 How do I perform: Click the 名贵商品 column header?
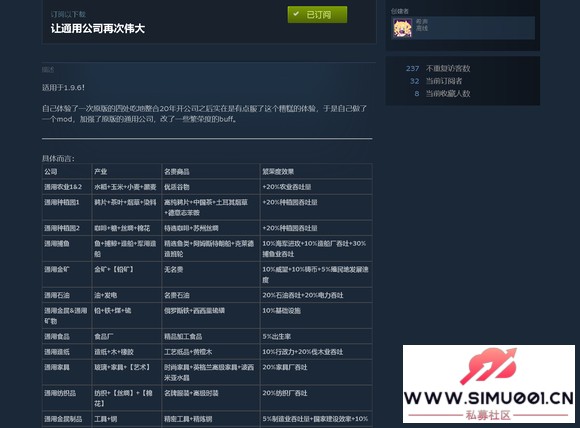click(211, 171)
